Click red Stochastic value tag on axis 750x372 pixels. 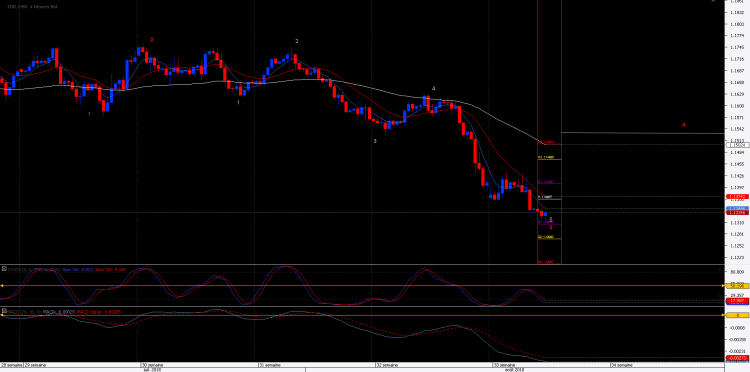(x=737, y=301)
